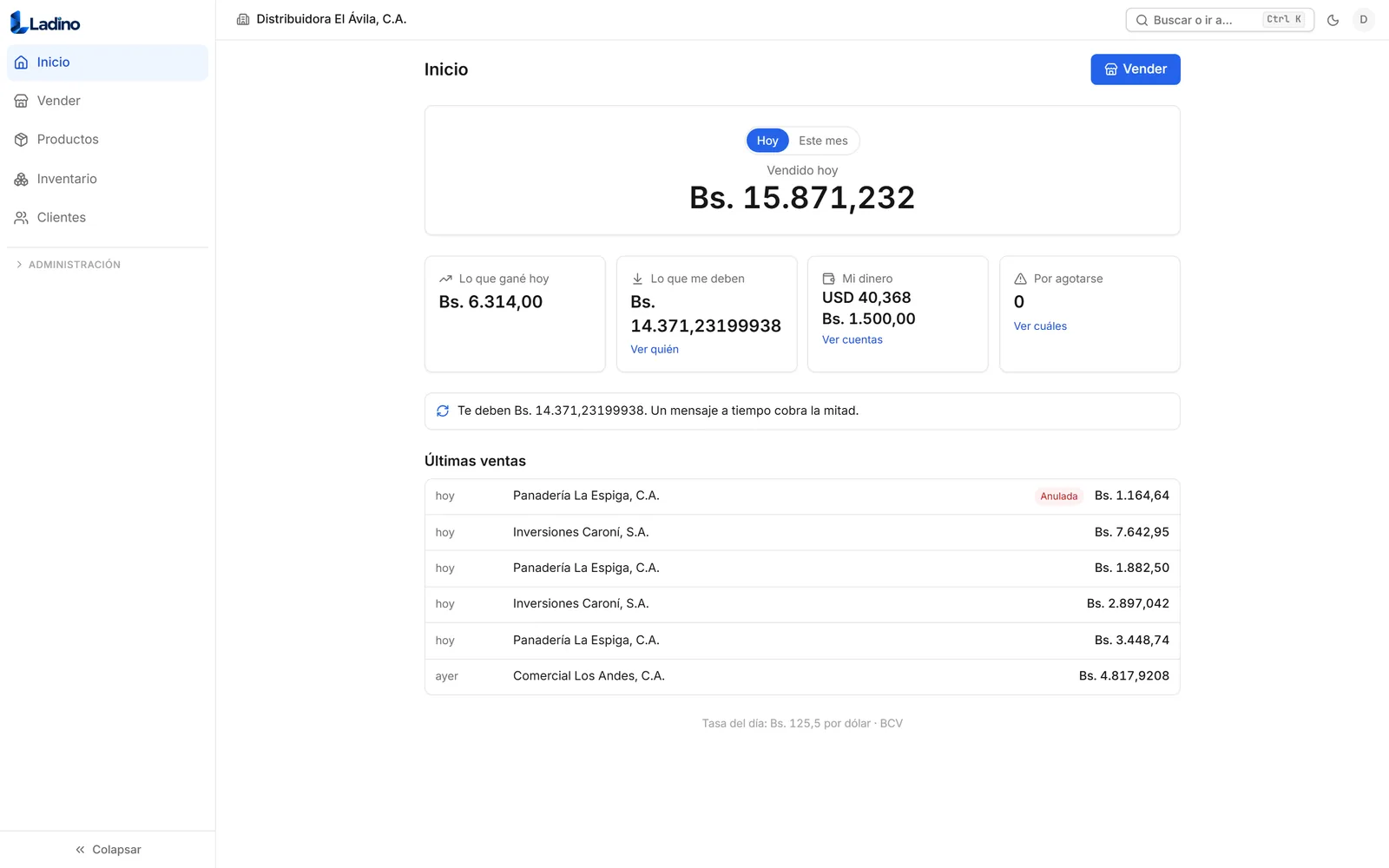
Task: Open Productos via its box icon
Action: pyautogui.click(x=22, y=140)
